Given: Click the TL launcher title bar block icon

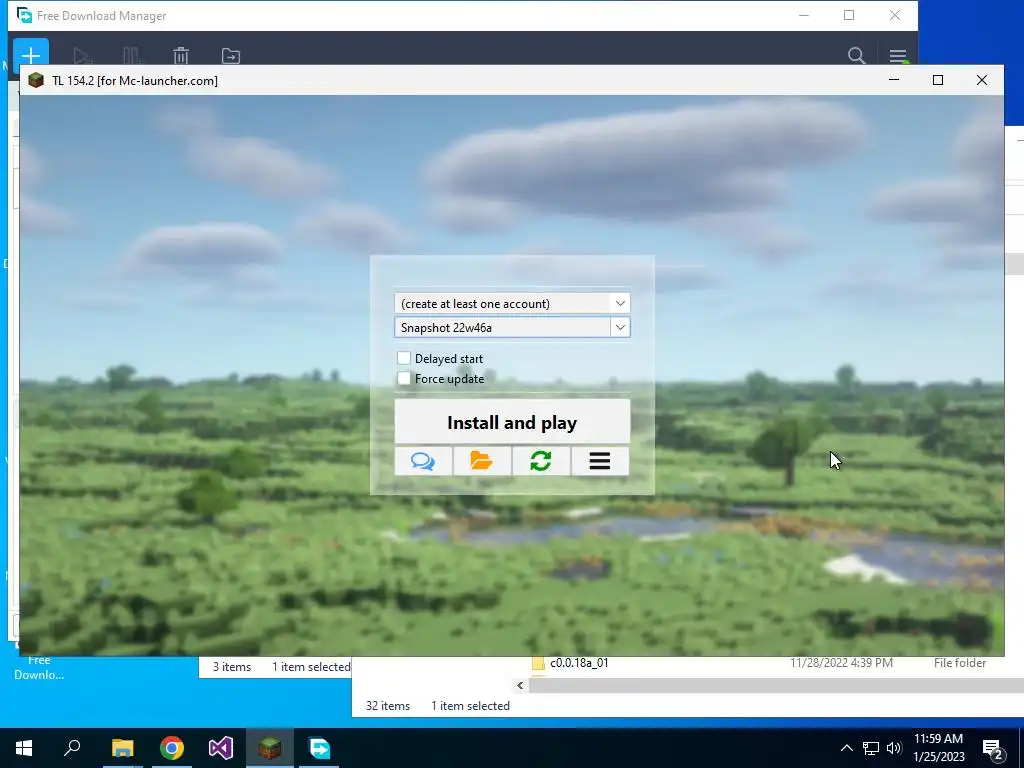Looking at the screenshot, I should pyautogui.click(x=36, y=80).
